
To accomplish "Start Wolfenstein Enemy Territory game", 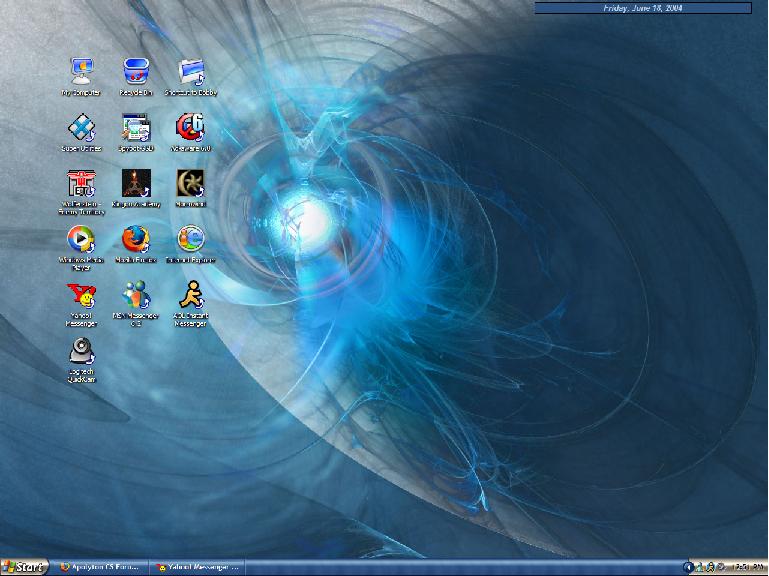I will [81, 183].
